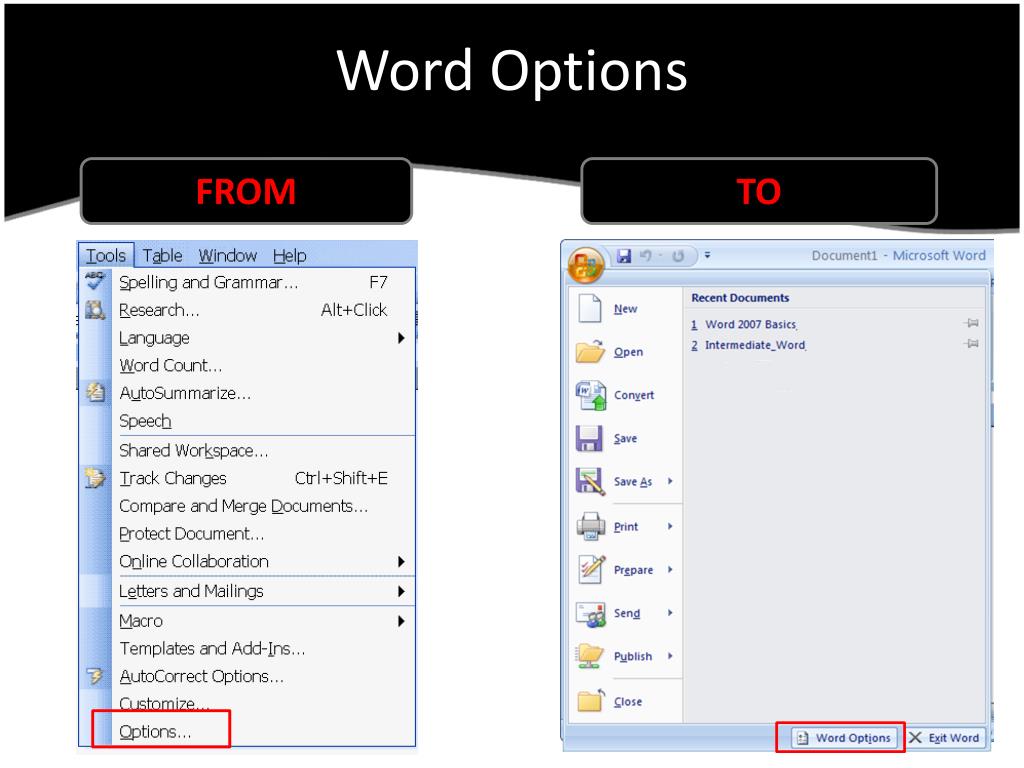Click the Track Changes icon
Viewport: 1024px width, 768px height.
pos(95,477)
